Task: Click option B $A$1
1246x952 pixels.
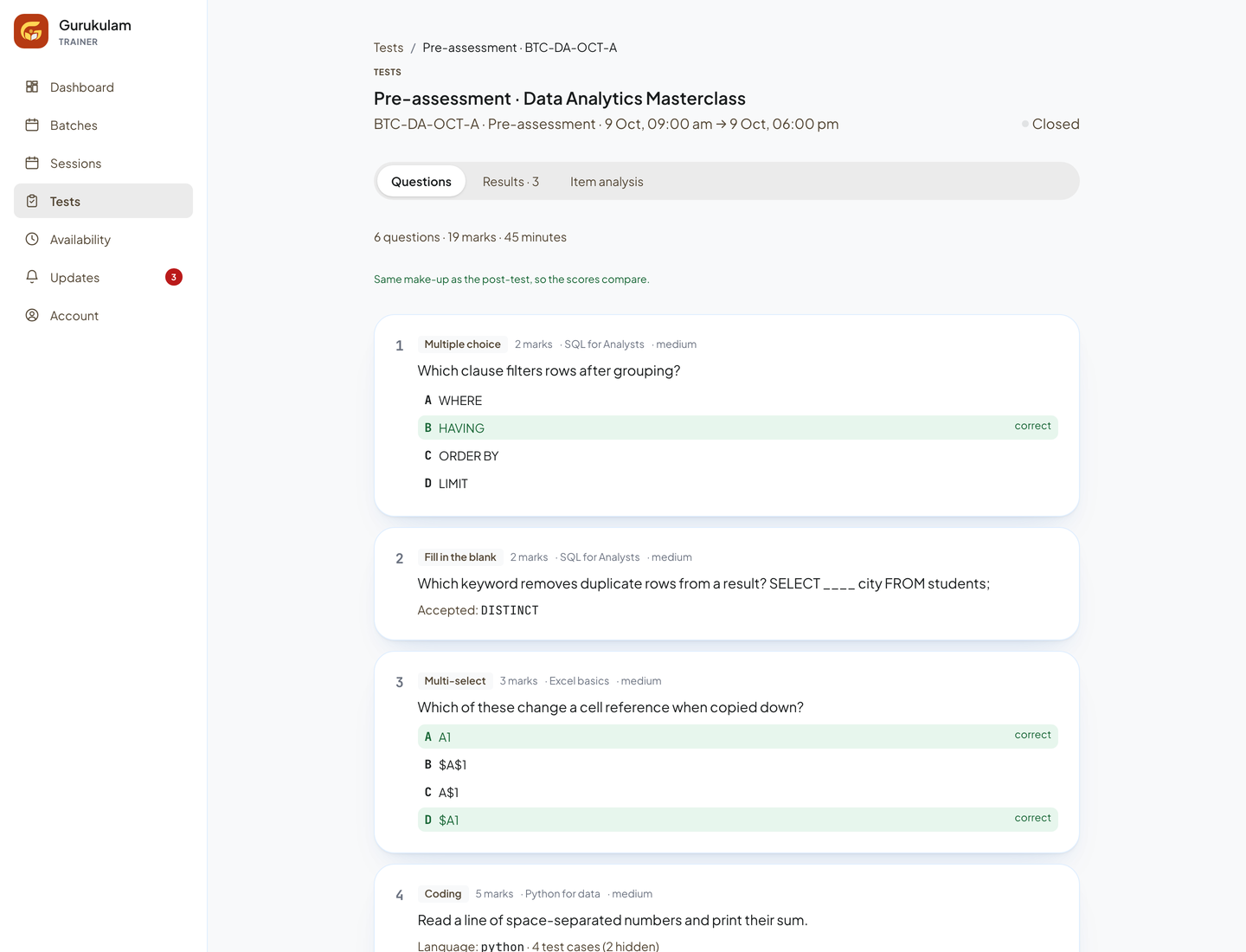Action: point(737,764)
